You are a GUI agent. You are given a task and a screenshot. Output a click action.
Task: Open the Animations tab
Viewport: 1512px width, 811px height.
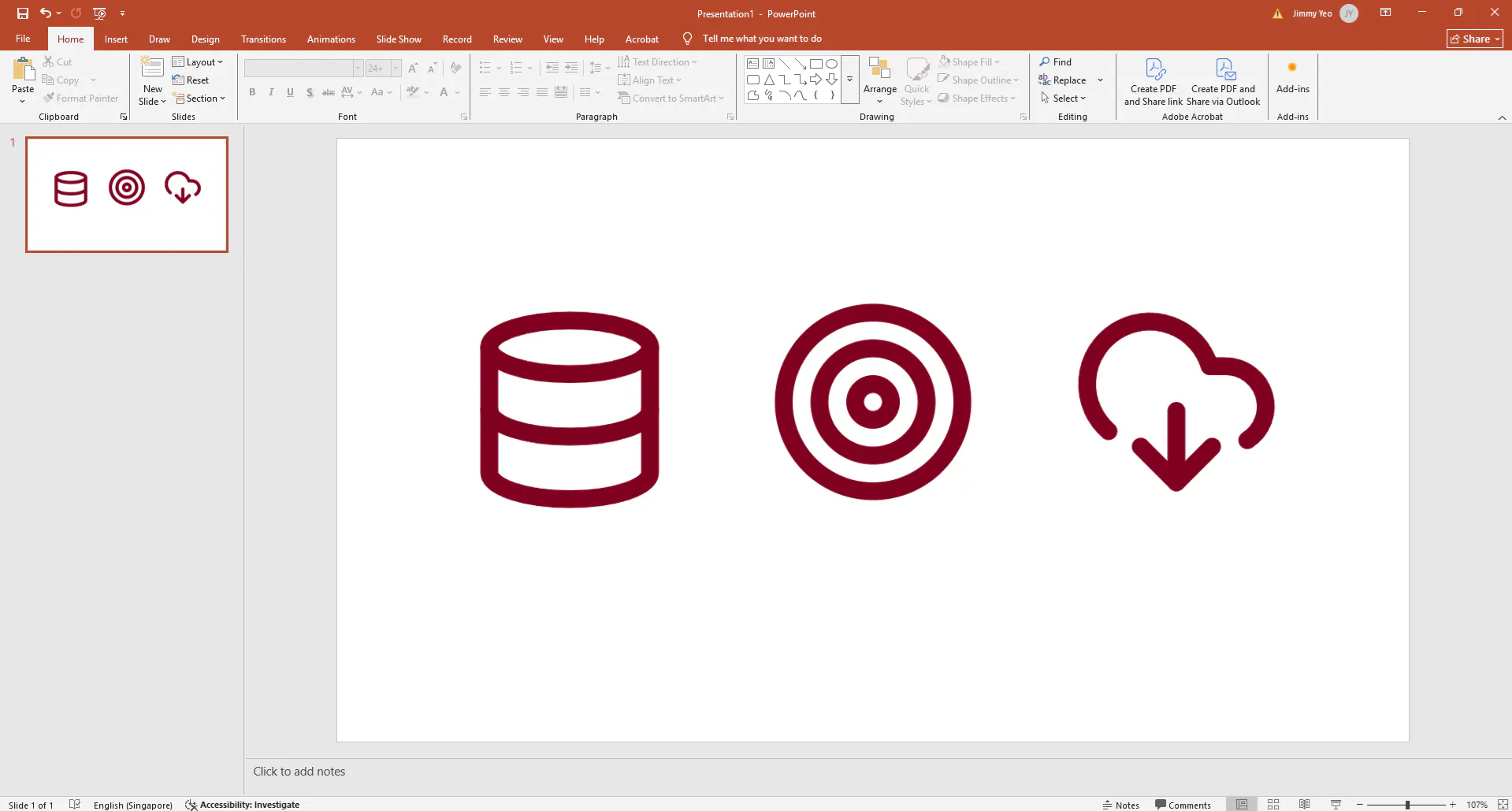point(331,39)
